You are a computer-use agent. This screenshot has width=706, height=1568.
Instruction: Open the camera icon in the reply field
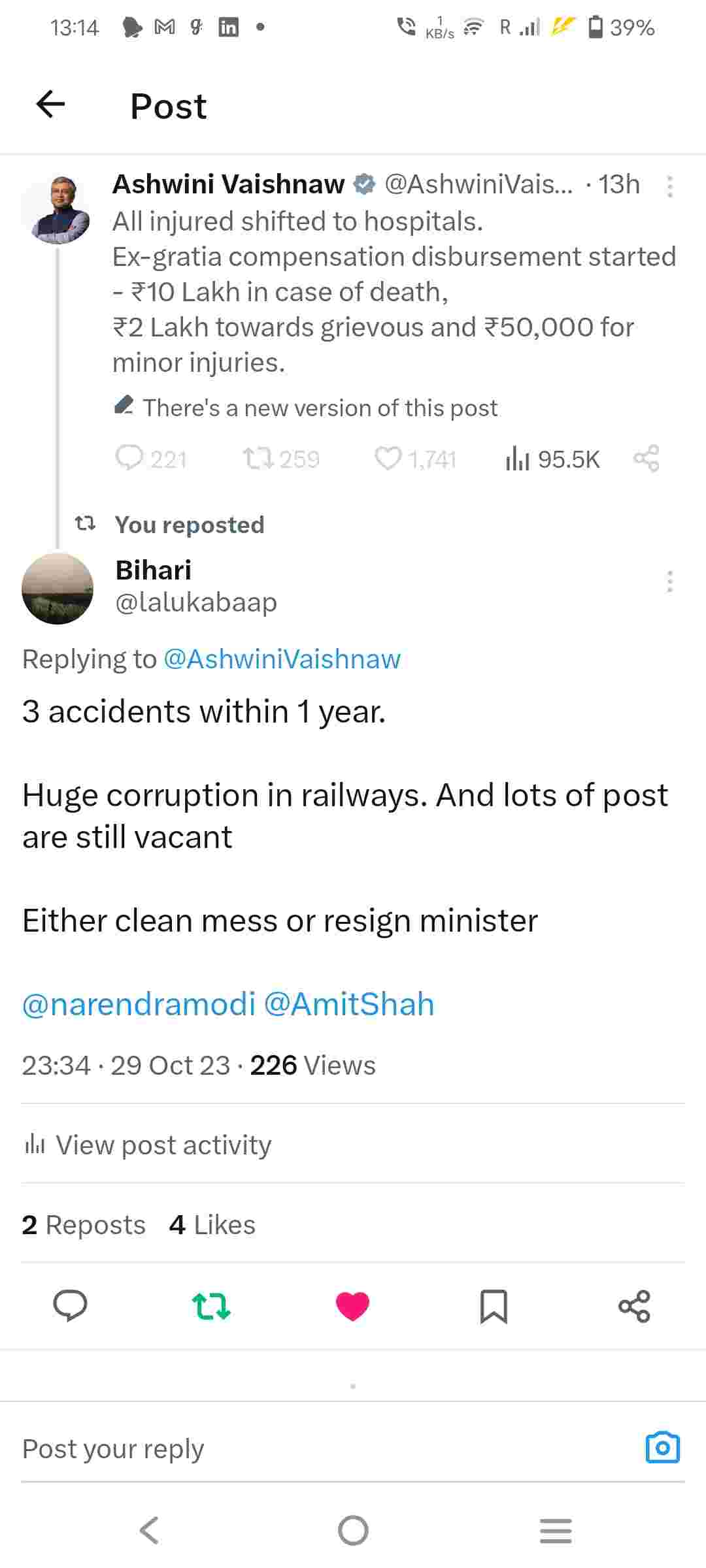point(662,1447)
